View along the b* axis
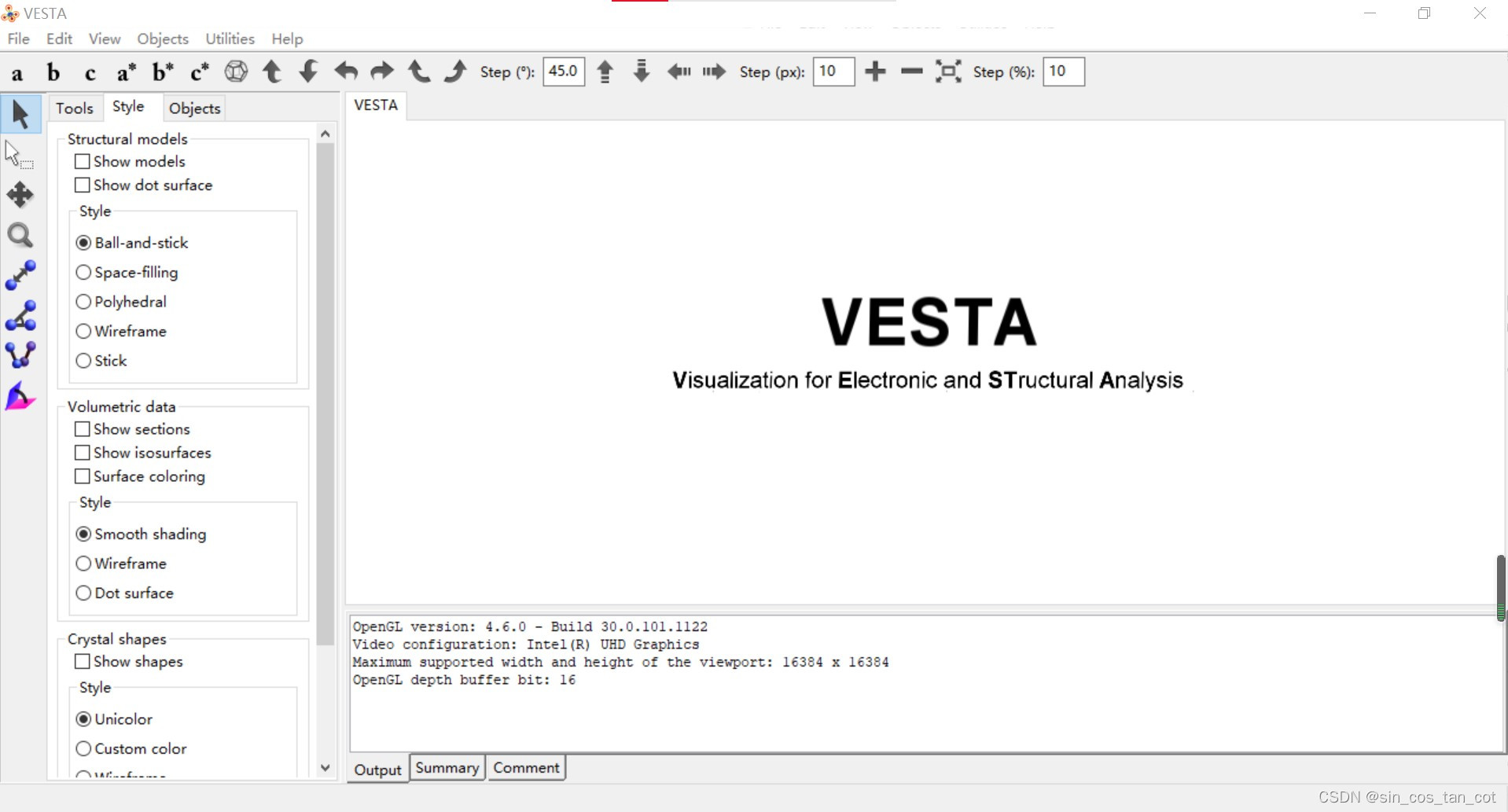 pos(163,73)
